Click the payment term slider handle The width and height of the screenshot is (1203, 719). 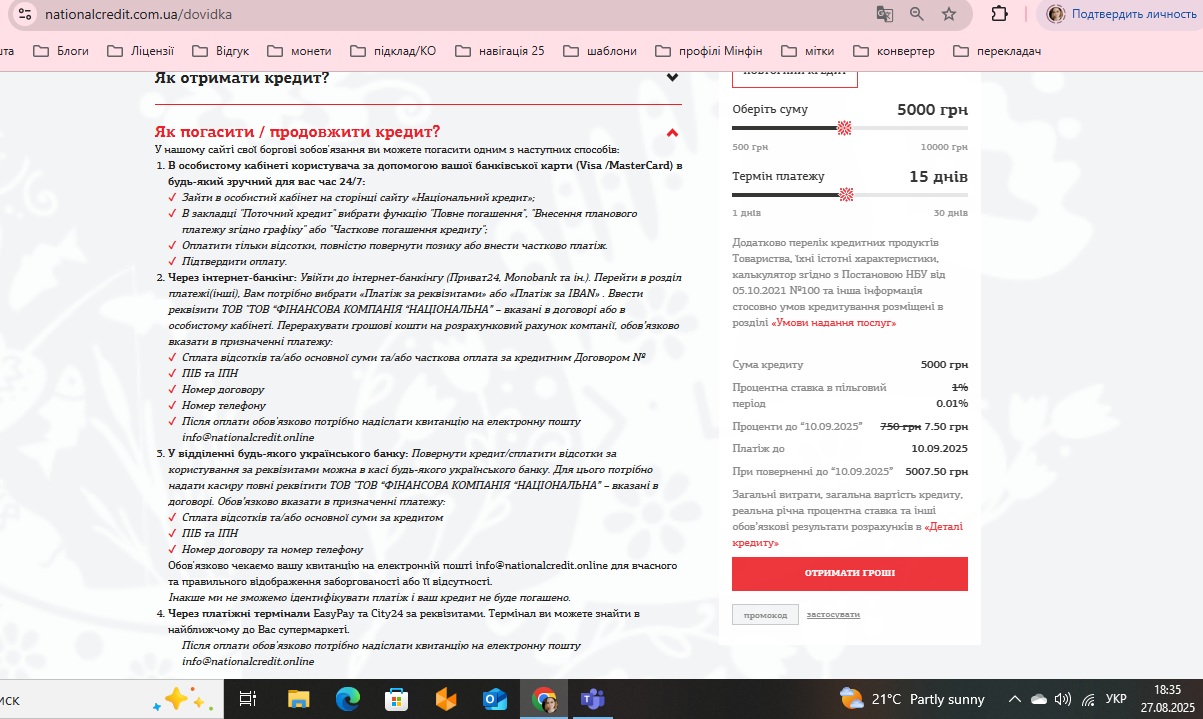[846, 194]
